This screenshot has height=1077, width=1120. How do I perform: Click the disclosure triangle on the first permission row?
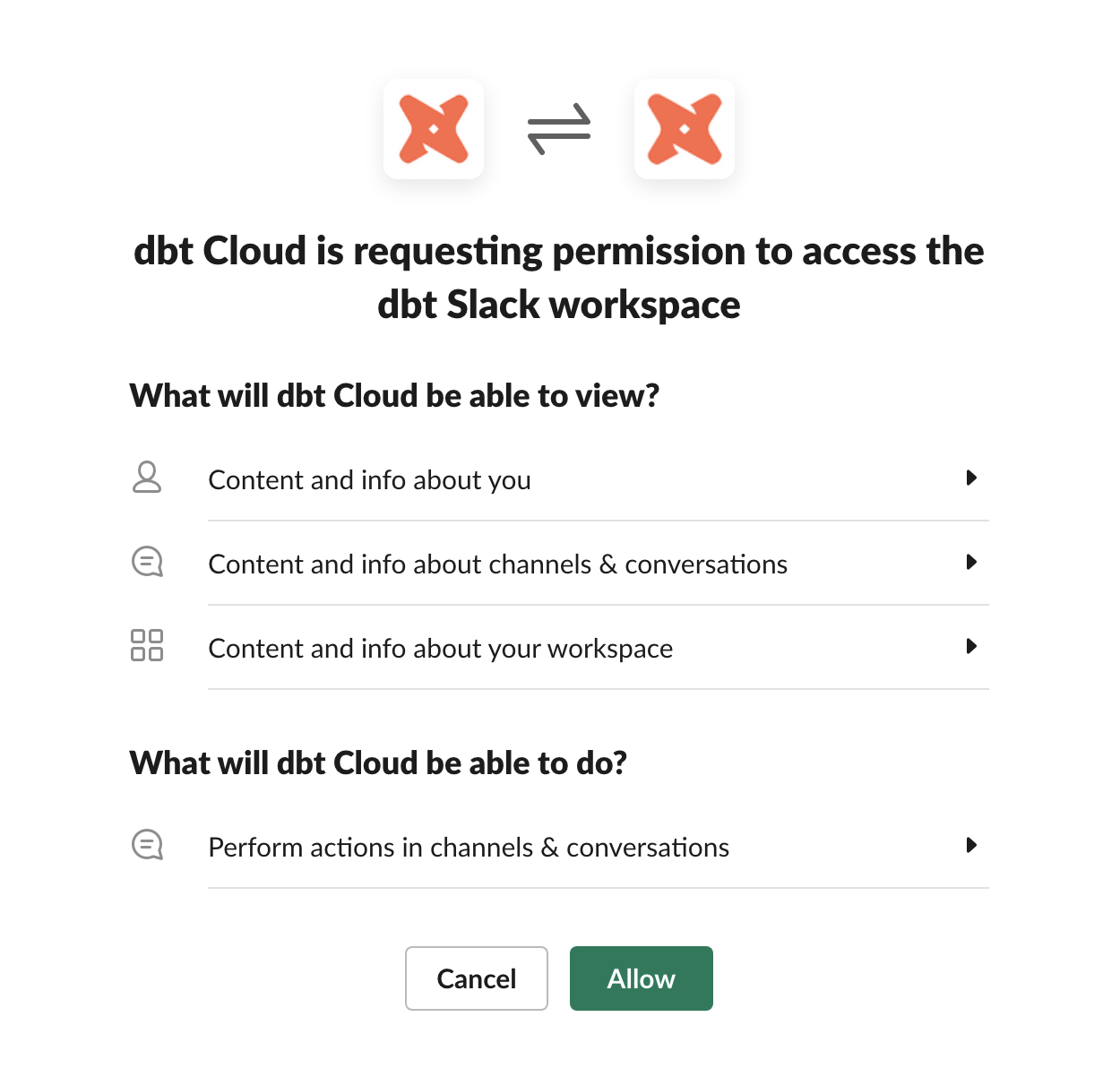coord(972,478)
